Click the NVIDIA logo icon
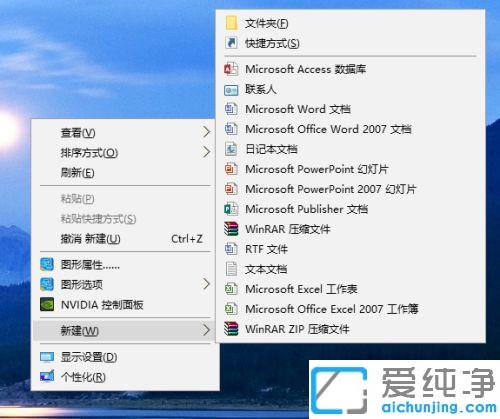This screenshot has height=419, width=500. [x=47, y=304]
